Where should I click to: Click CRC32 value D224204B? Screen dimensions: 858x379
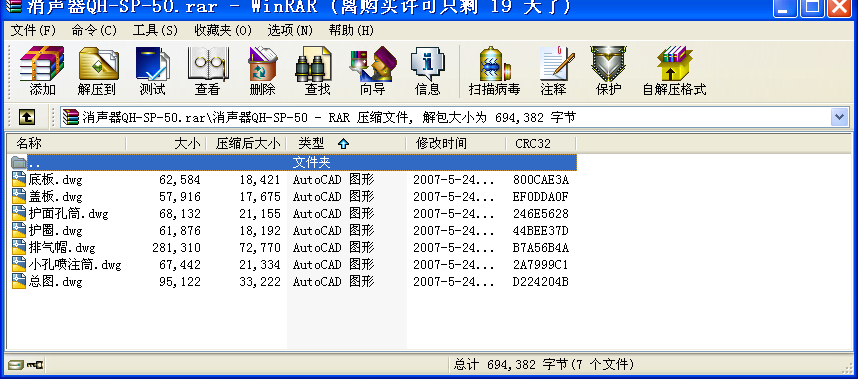(541, 282)
